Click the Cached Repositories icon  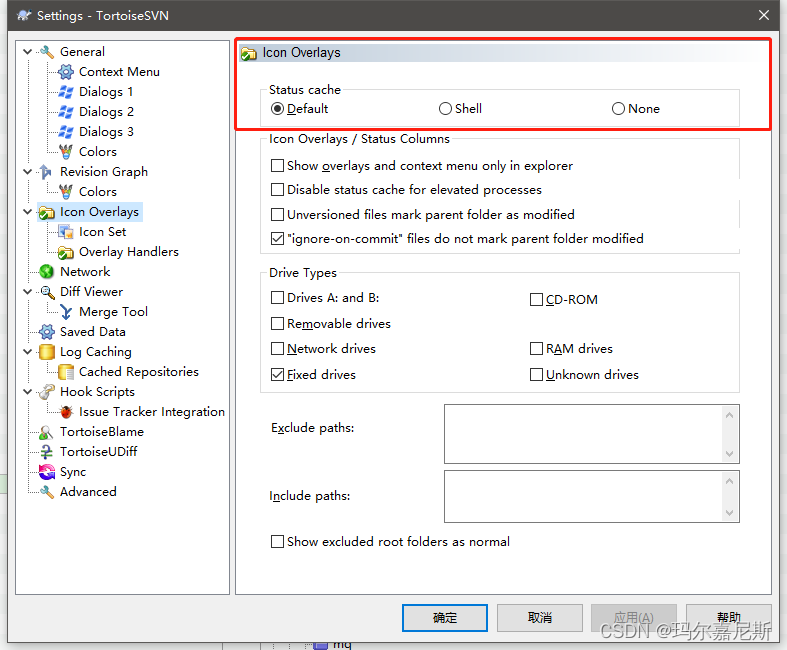click(x=66, y=372)
